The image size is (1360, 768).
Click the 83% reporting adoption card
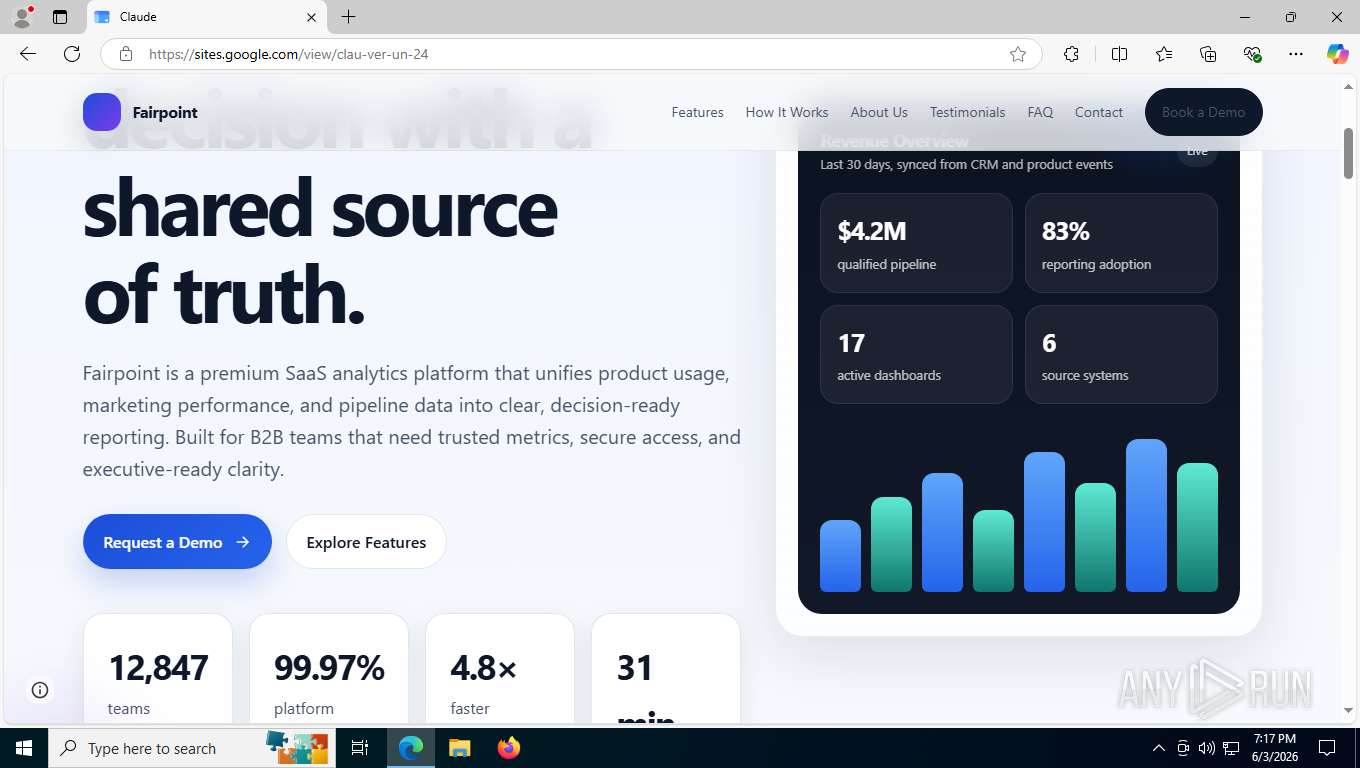coord(1121,243)
